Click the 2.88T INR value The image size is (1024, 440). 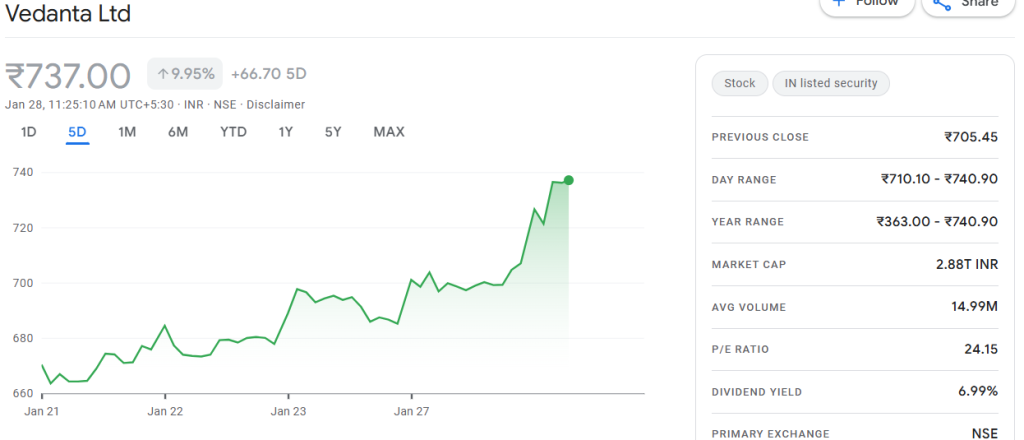pos(967,264)
